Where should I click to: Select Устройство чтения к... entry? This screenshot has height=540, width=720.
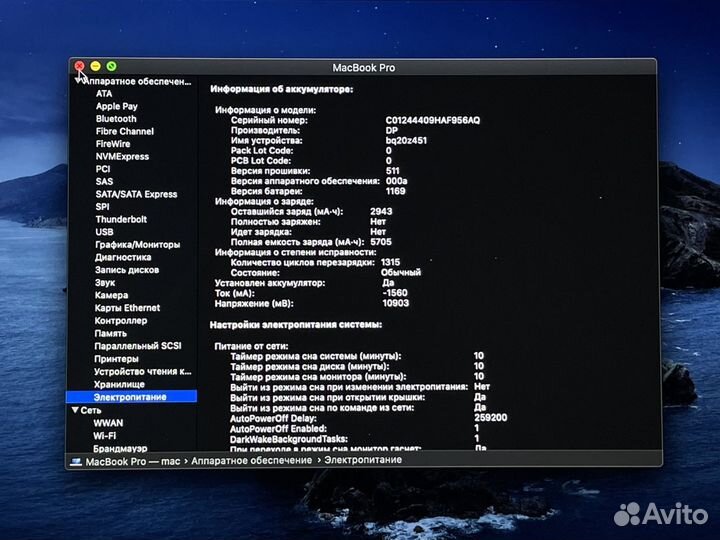coord(143,371)
